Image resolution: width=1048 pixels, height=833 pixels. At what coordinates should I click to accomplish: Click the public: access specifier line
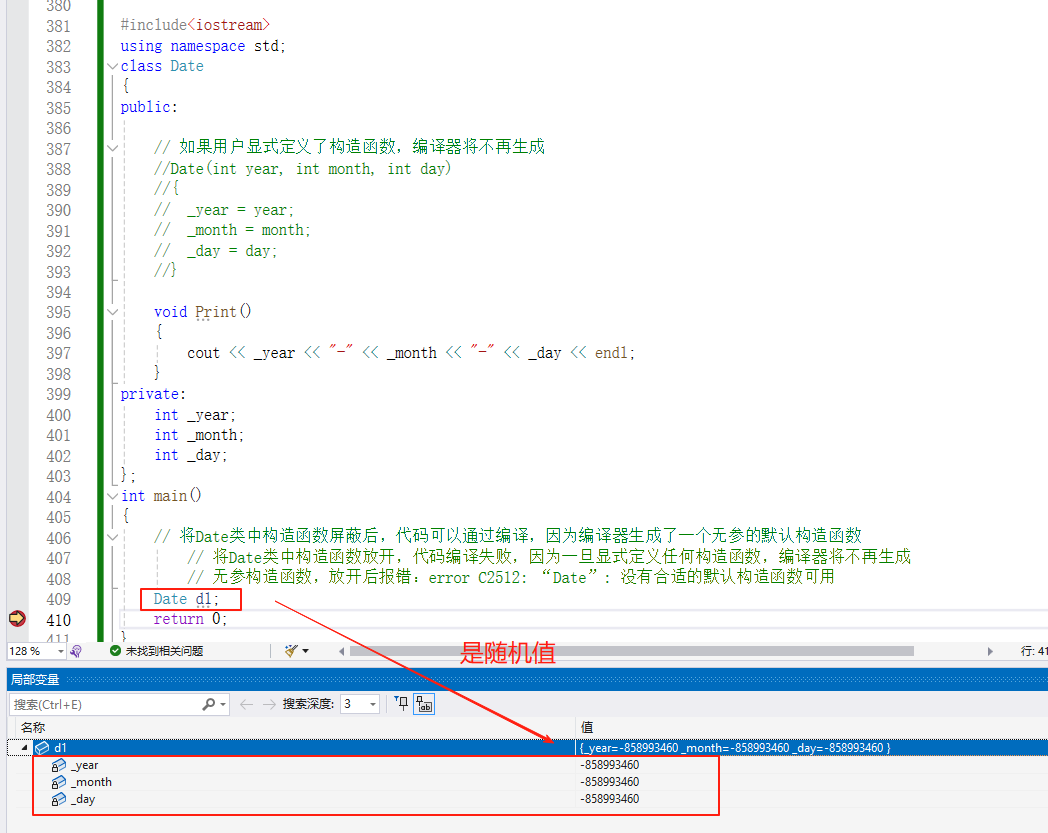coord(149,107)
